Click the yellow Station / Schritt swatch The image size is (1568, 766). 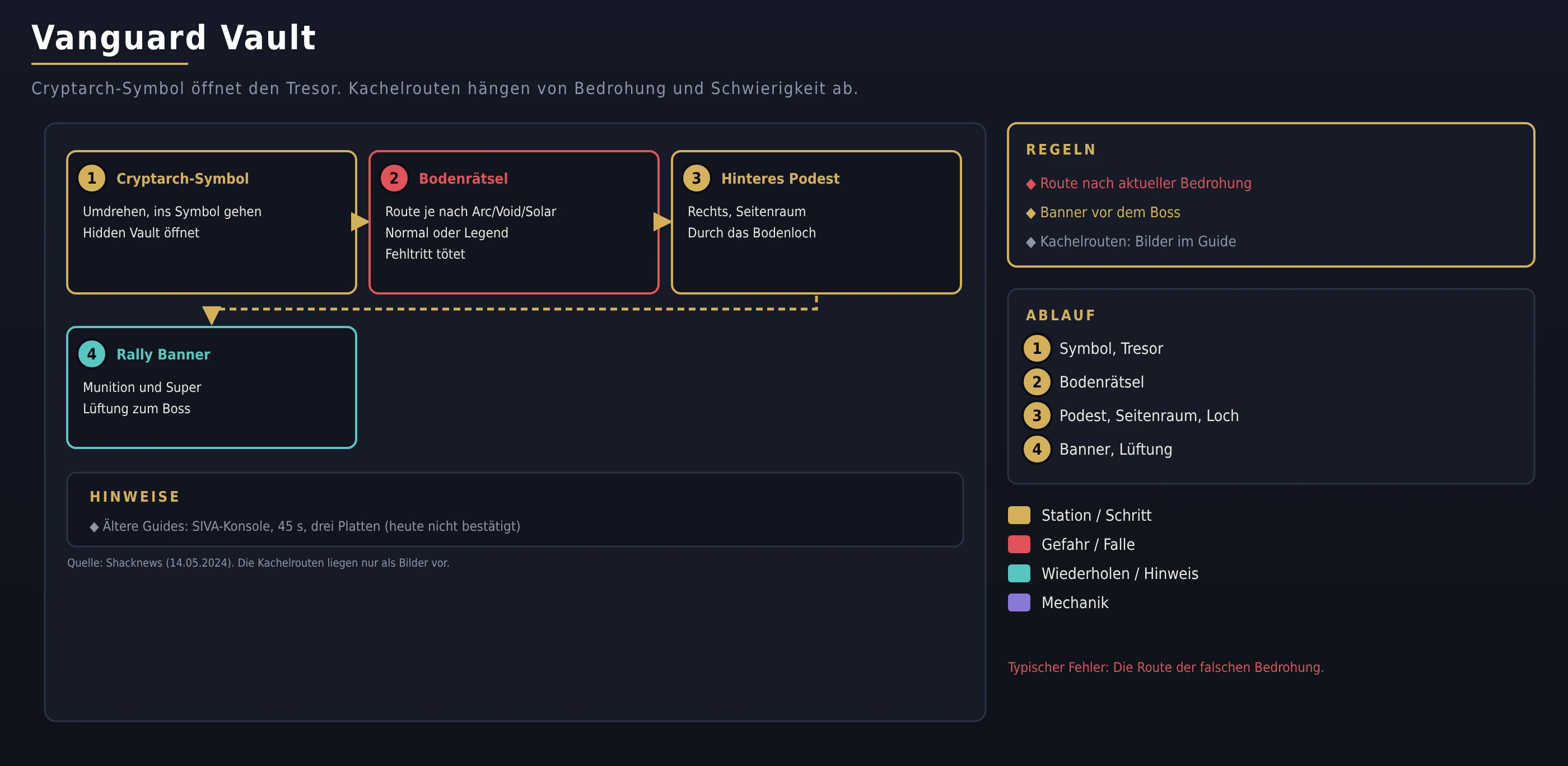click(1019, 515)
